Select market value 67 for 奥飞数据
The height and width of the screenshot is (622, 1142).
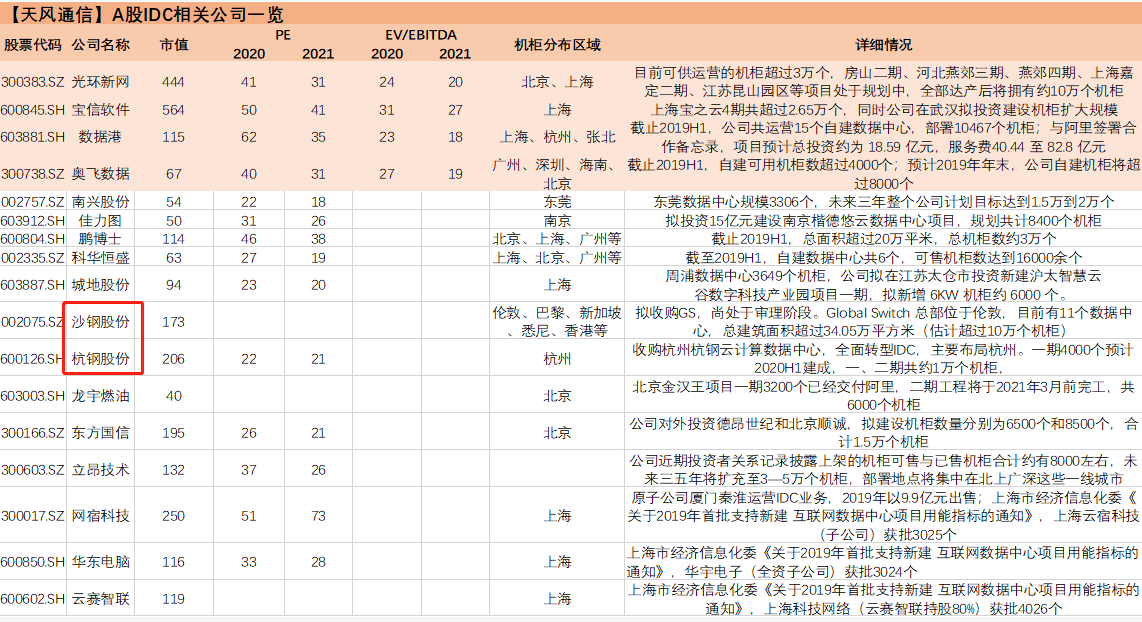(x=173, y=174)
